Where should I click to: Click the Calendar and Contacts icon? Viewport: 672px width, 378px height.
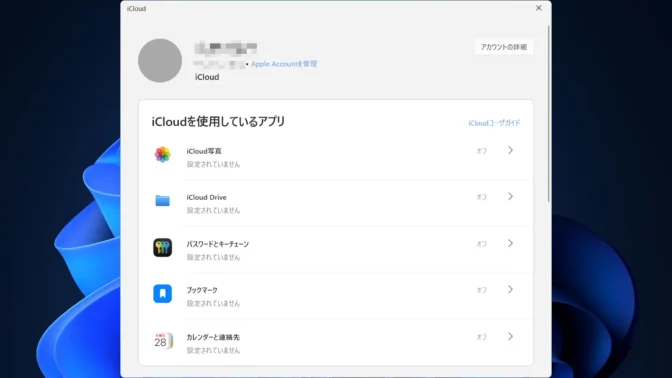pyautogui.click(x=162, y=341)
